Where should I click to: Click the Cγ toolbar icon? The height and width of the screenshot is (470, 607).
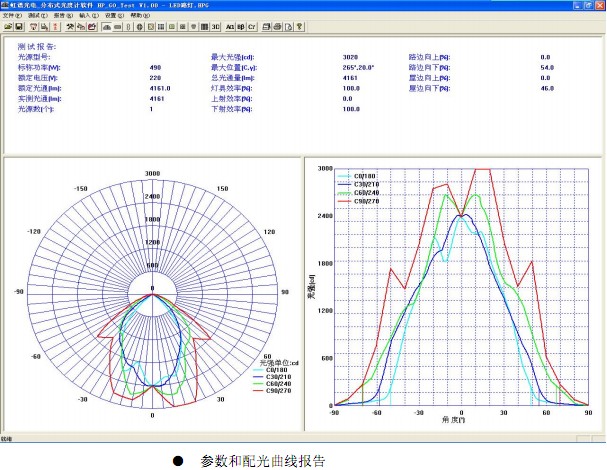coord(251,26)
